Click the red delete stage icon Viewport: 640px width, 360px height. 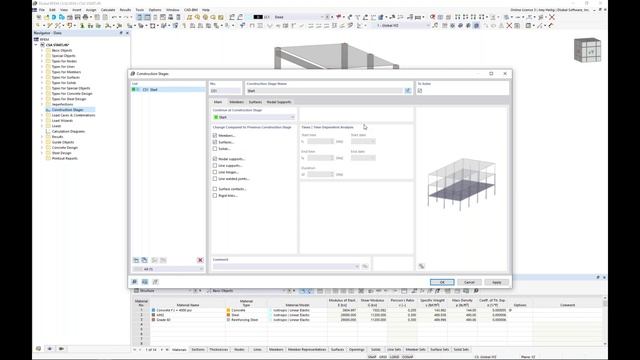click(200, 260)
